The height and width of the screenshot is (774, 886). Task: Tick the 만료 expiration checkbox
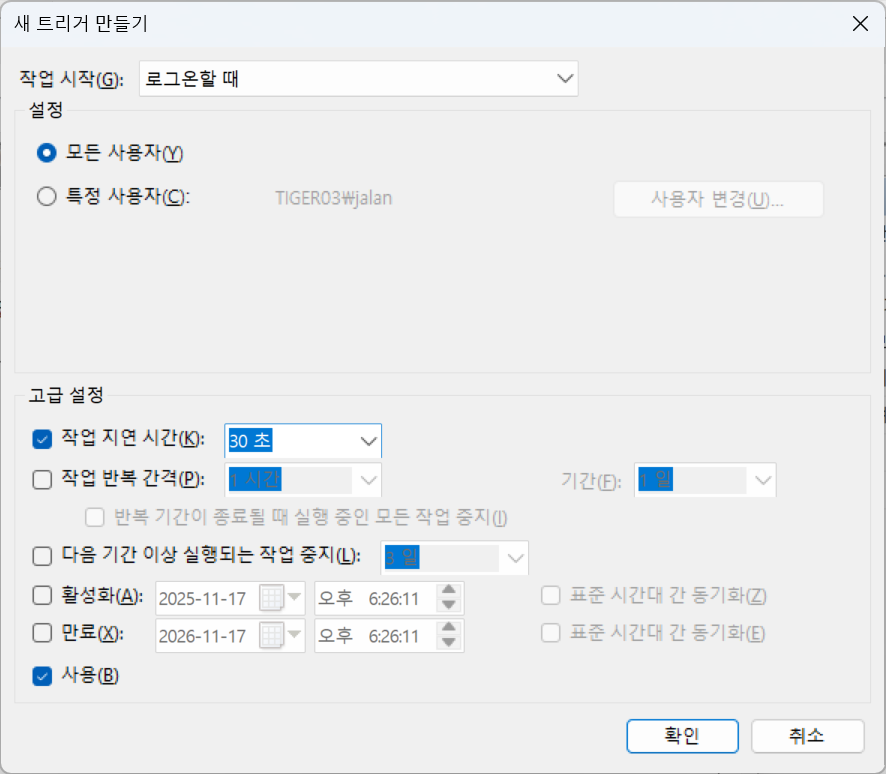(42, 633)
